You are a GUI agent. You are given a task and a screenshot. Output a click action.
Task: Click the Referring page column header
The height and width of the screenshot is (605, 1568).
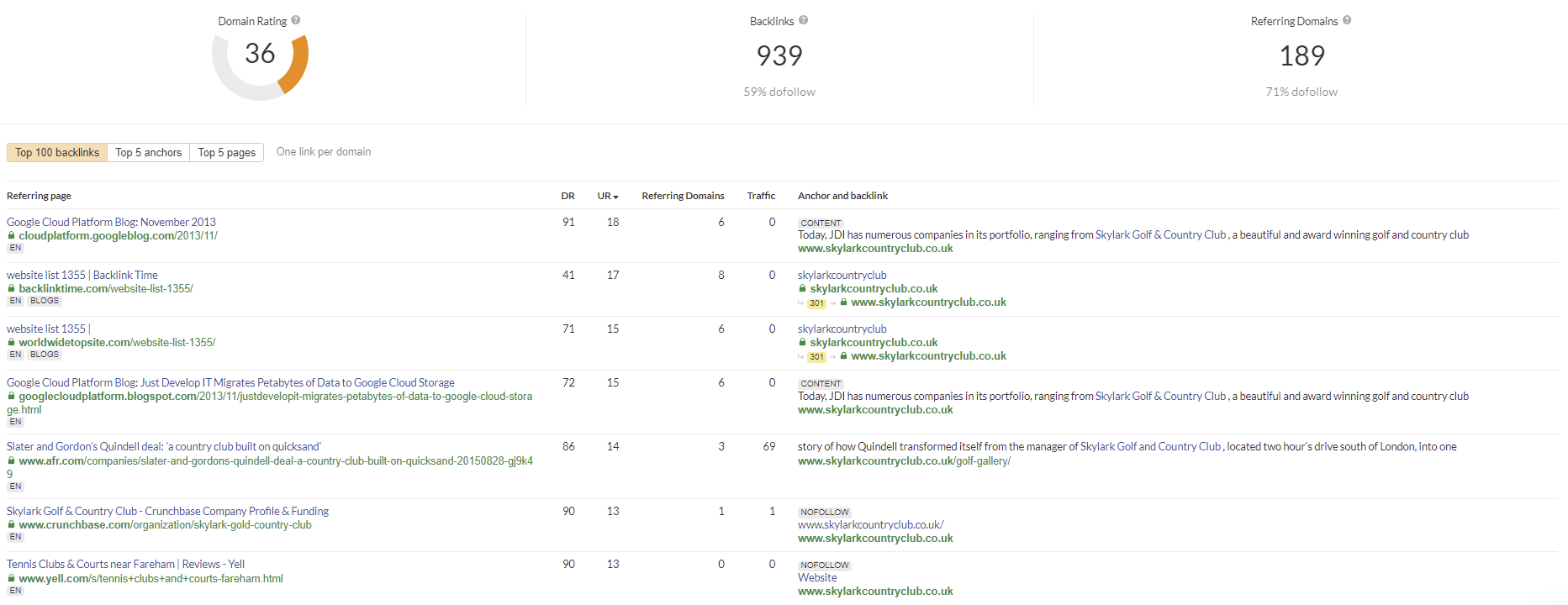click(39, 196)
